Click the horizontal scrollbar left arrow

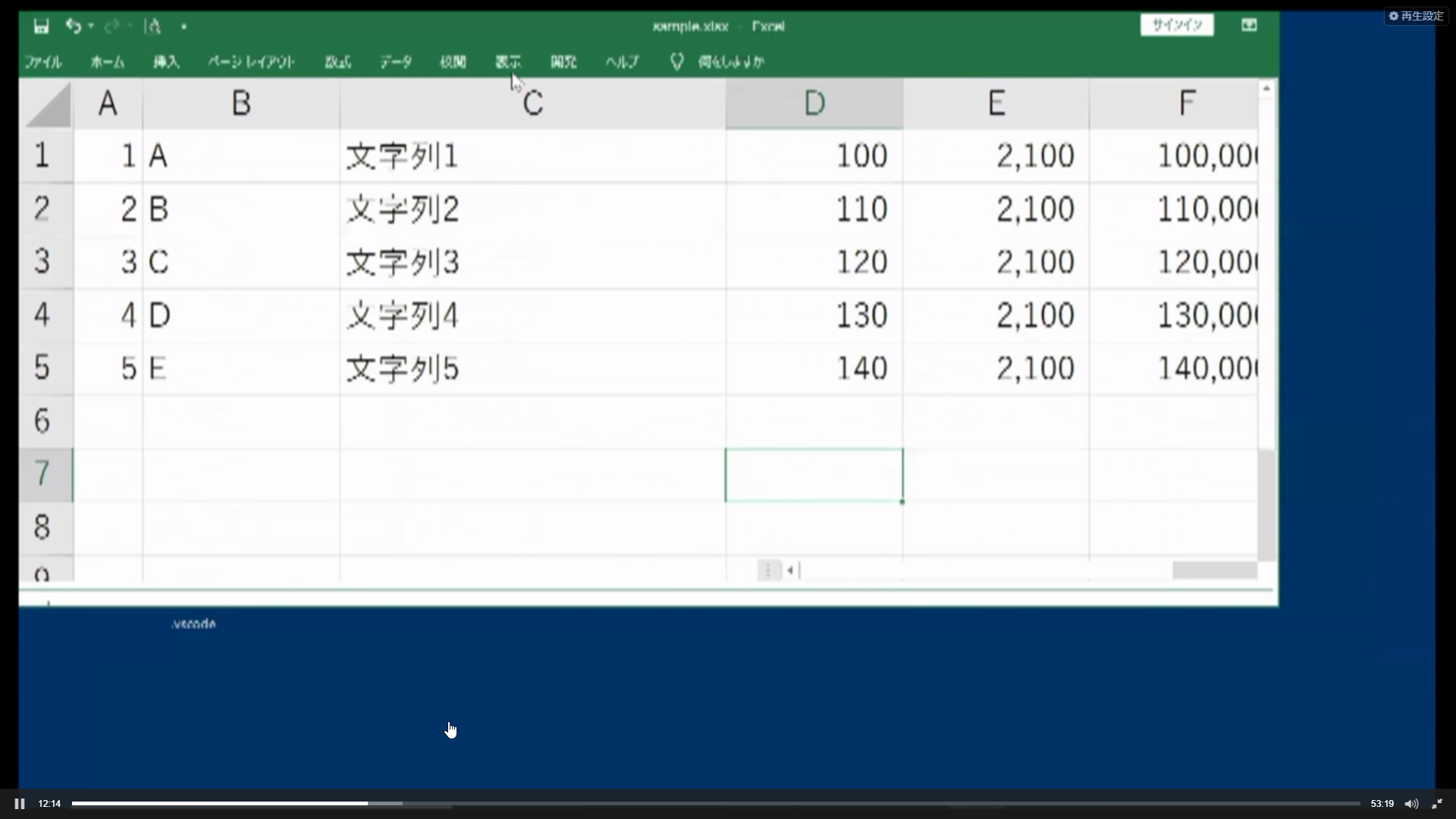pyautogui.click(x=790, y=570)
